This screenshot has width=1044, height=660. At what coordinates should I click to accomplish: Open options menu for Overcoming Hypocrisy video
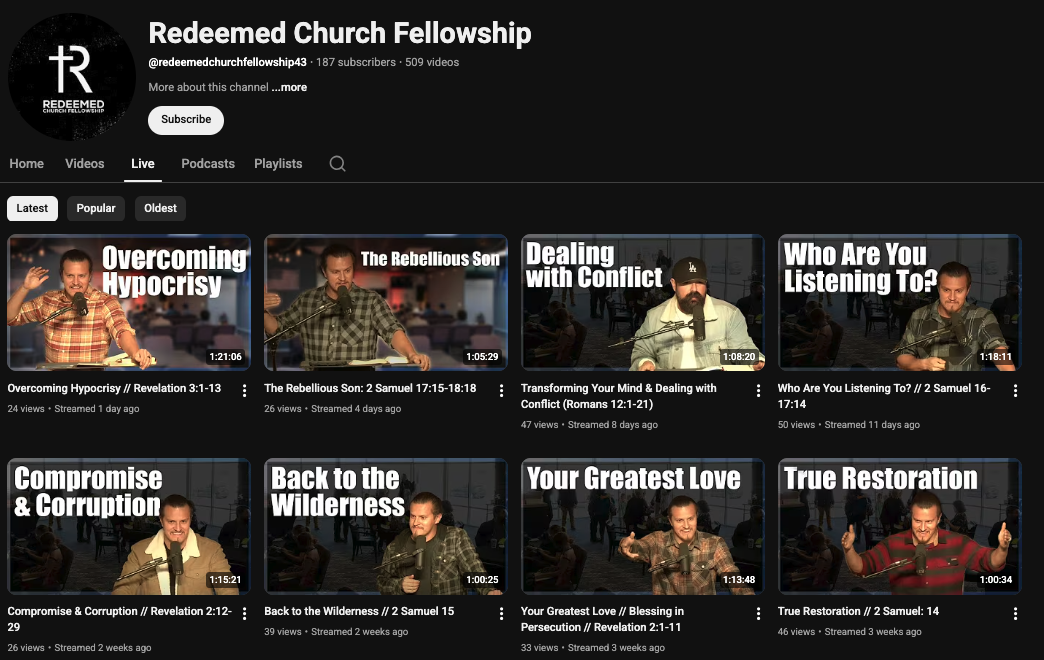coord(244,391)
